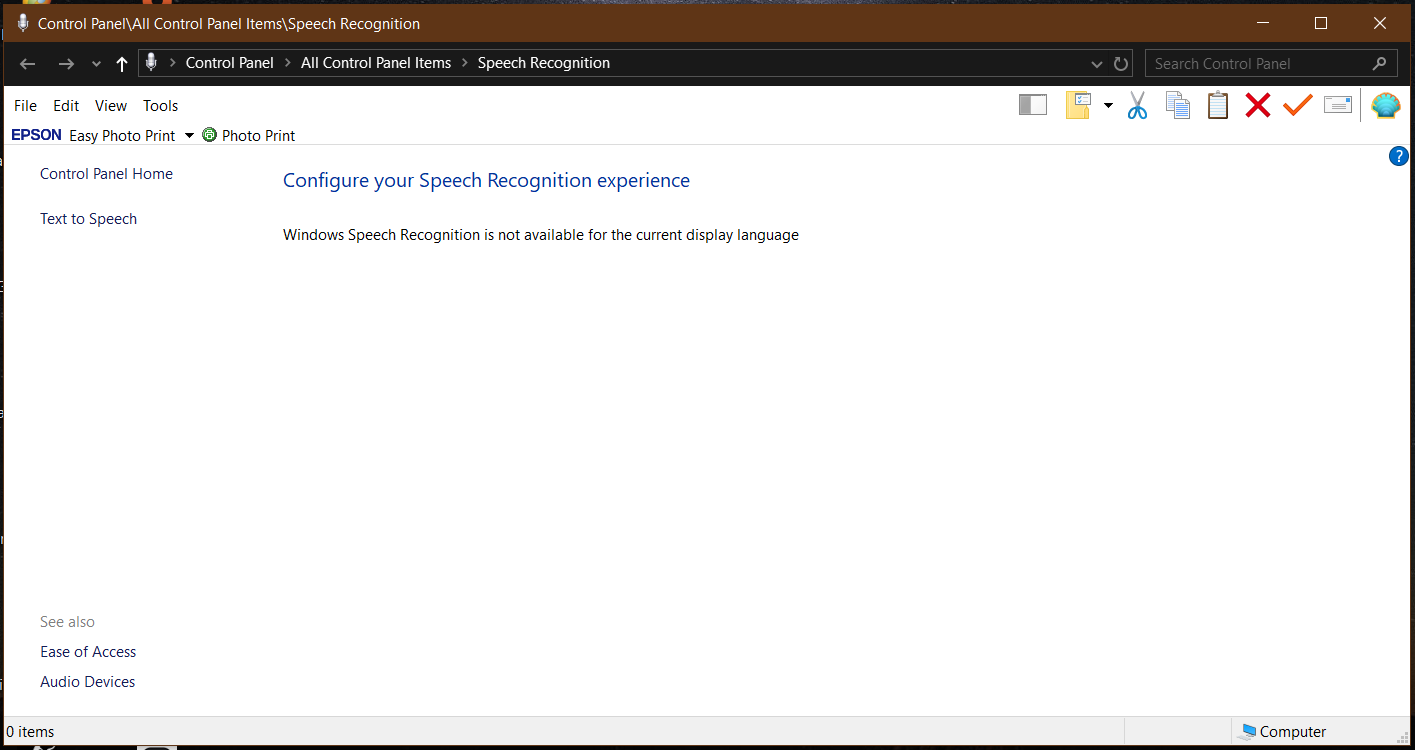The height and width of the screenshot is (750, 1415).
Task: Open the Tools menu
Action: [x=160, y=106]
